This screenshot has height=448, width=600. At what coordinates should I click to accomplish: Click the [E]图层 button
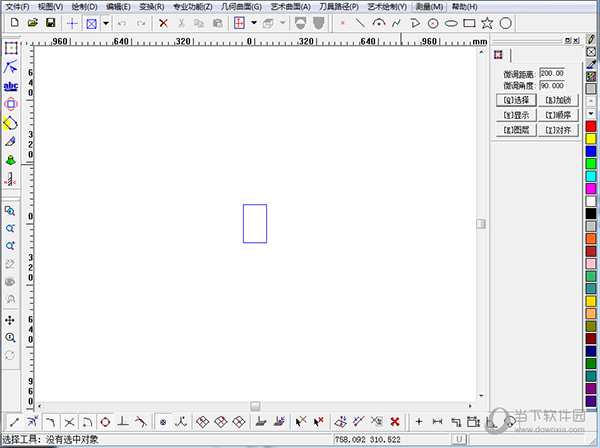(x=516, y=130)
